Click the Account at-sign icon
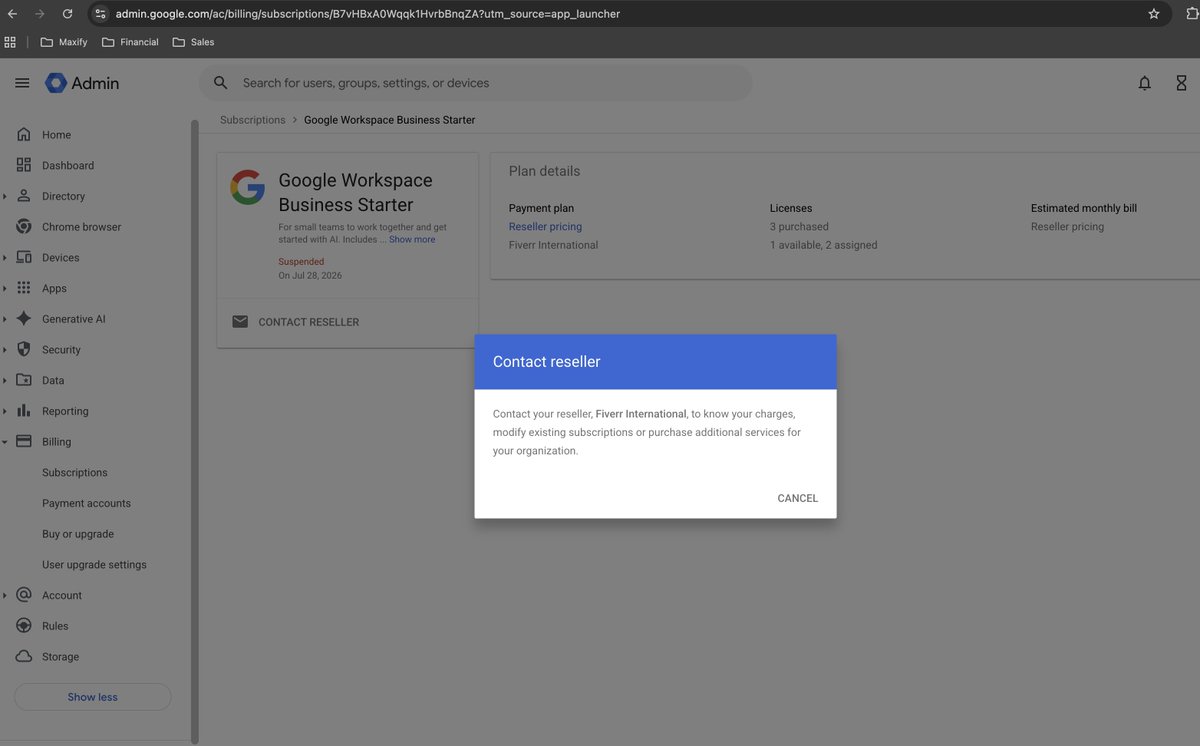Image resolution: width=1200 pixels, height=746 pixels. click(x=24, y=595)
